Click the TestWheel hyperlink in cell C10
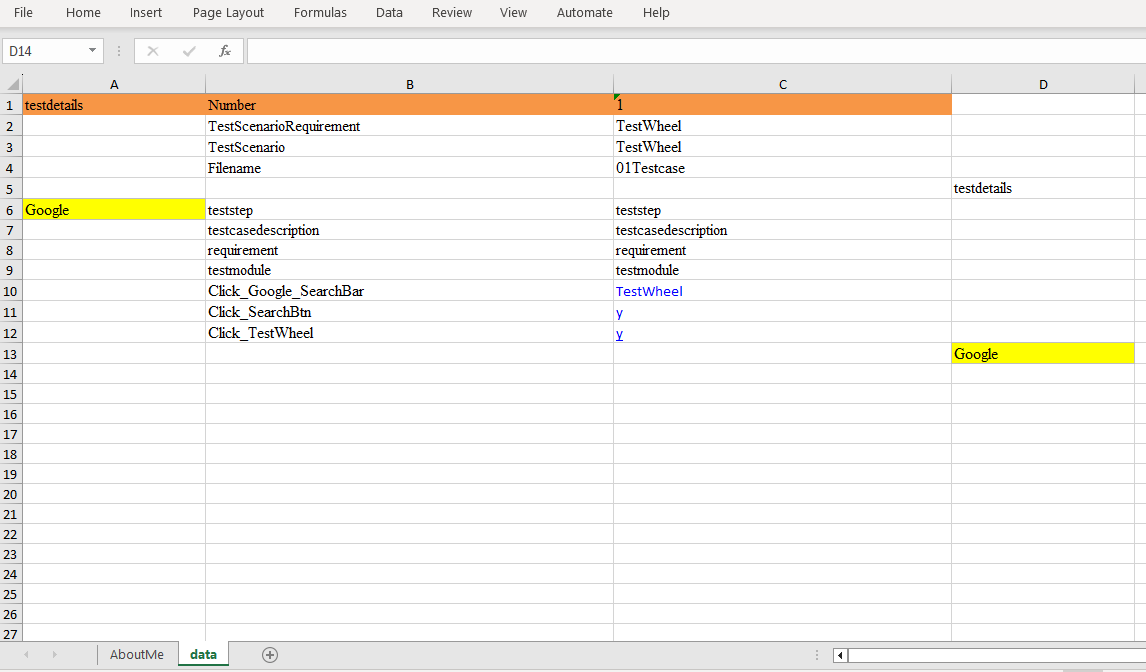 [x=649, y=291]
